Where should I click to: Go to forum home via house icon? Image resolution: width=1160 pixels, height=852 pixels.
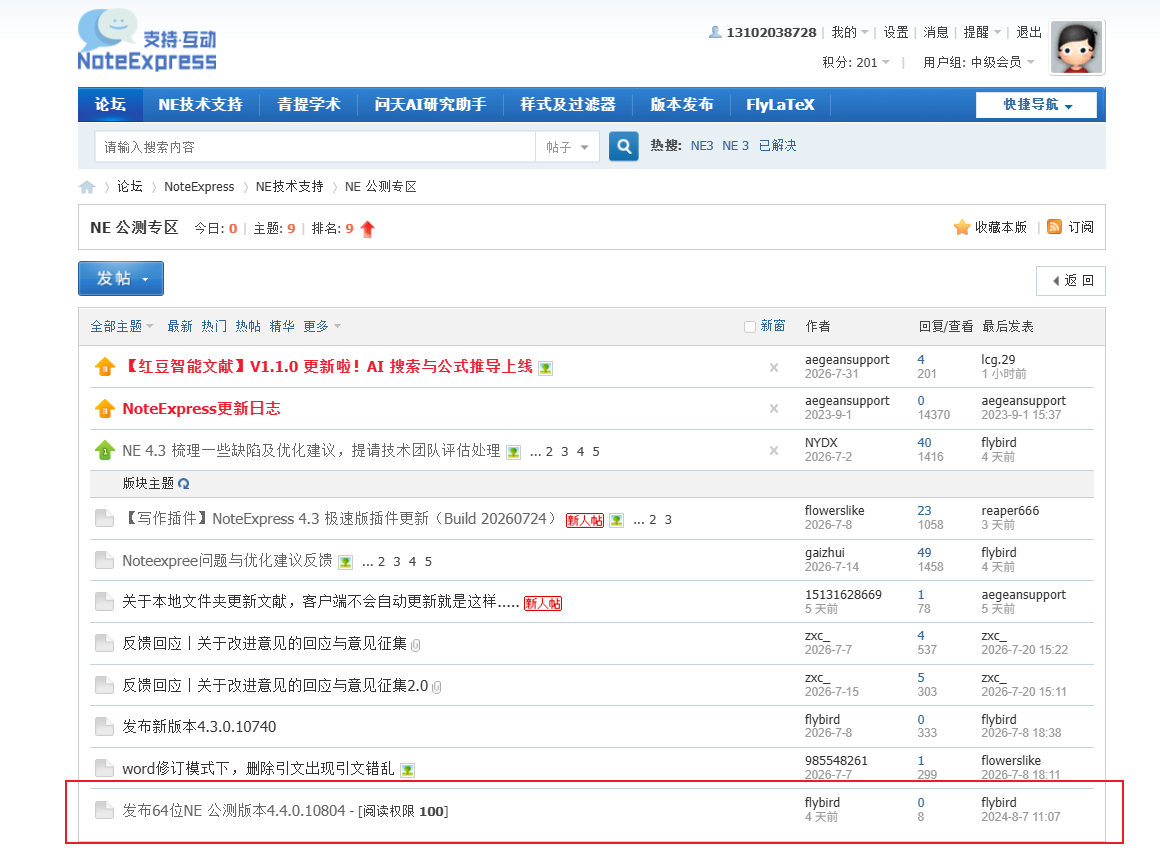coord(87,187)
